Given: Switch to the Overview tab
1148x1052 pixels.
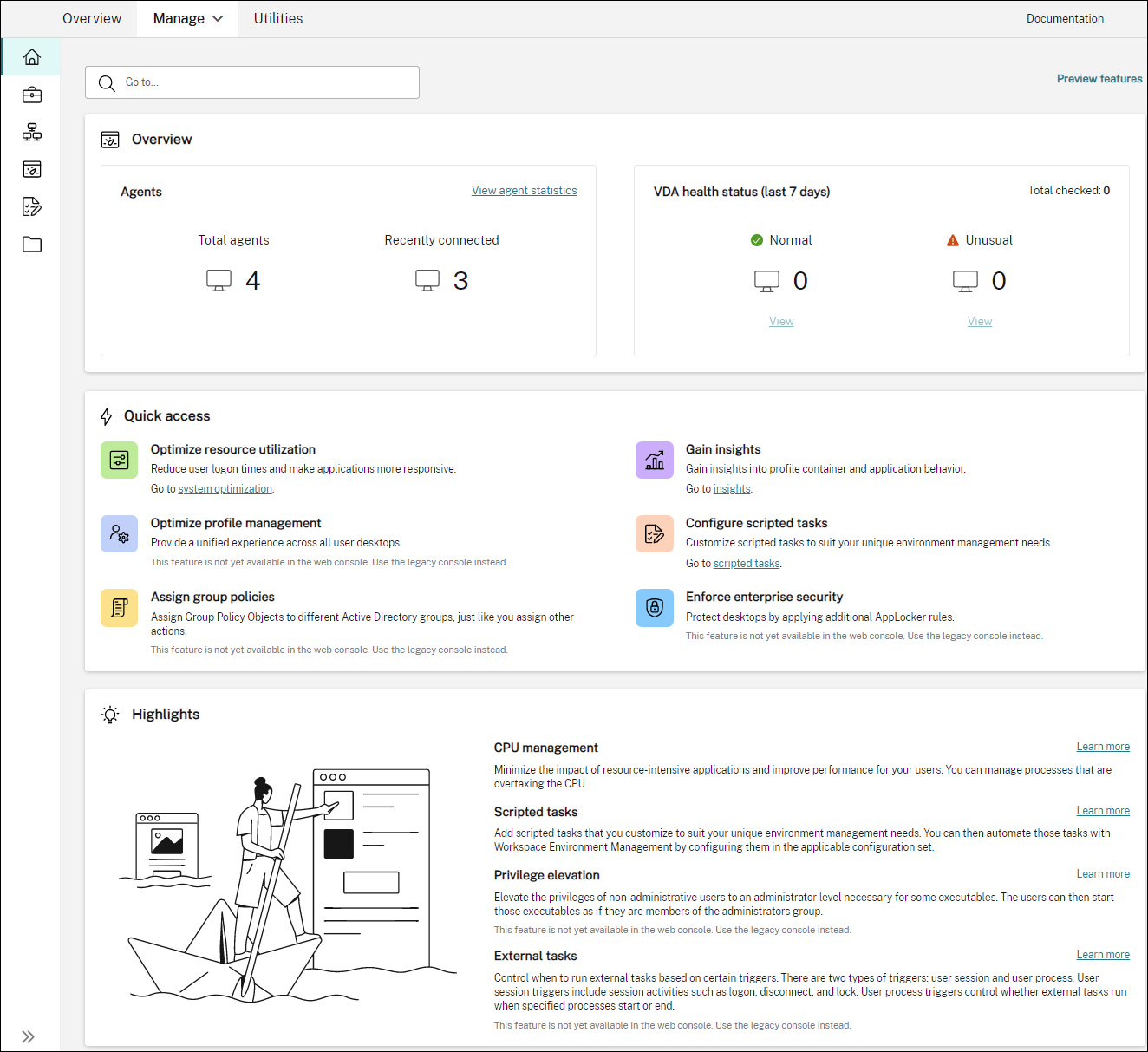Looking at the screenshot, I should [92, 19].
